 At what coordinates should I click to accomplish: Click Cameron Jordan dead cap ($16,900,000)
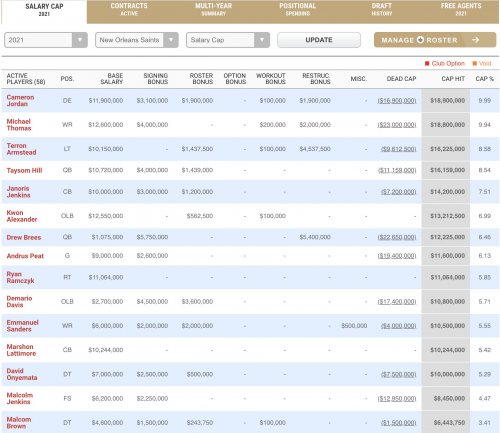tap(397, 101)
